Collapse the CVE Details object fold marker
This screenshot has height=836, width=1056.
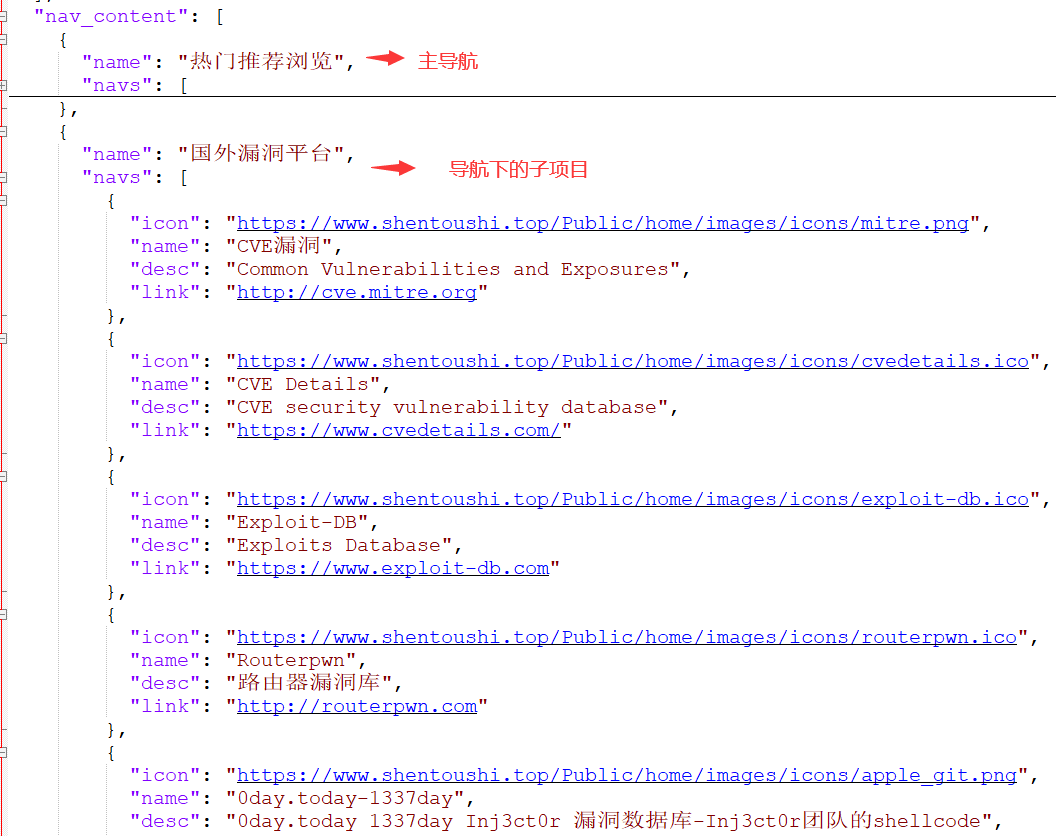click(x=3, y=338)
